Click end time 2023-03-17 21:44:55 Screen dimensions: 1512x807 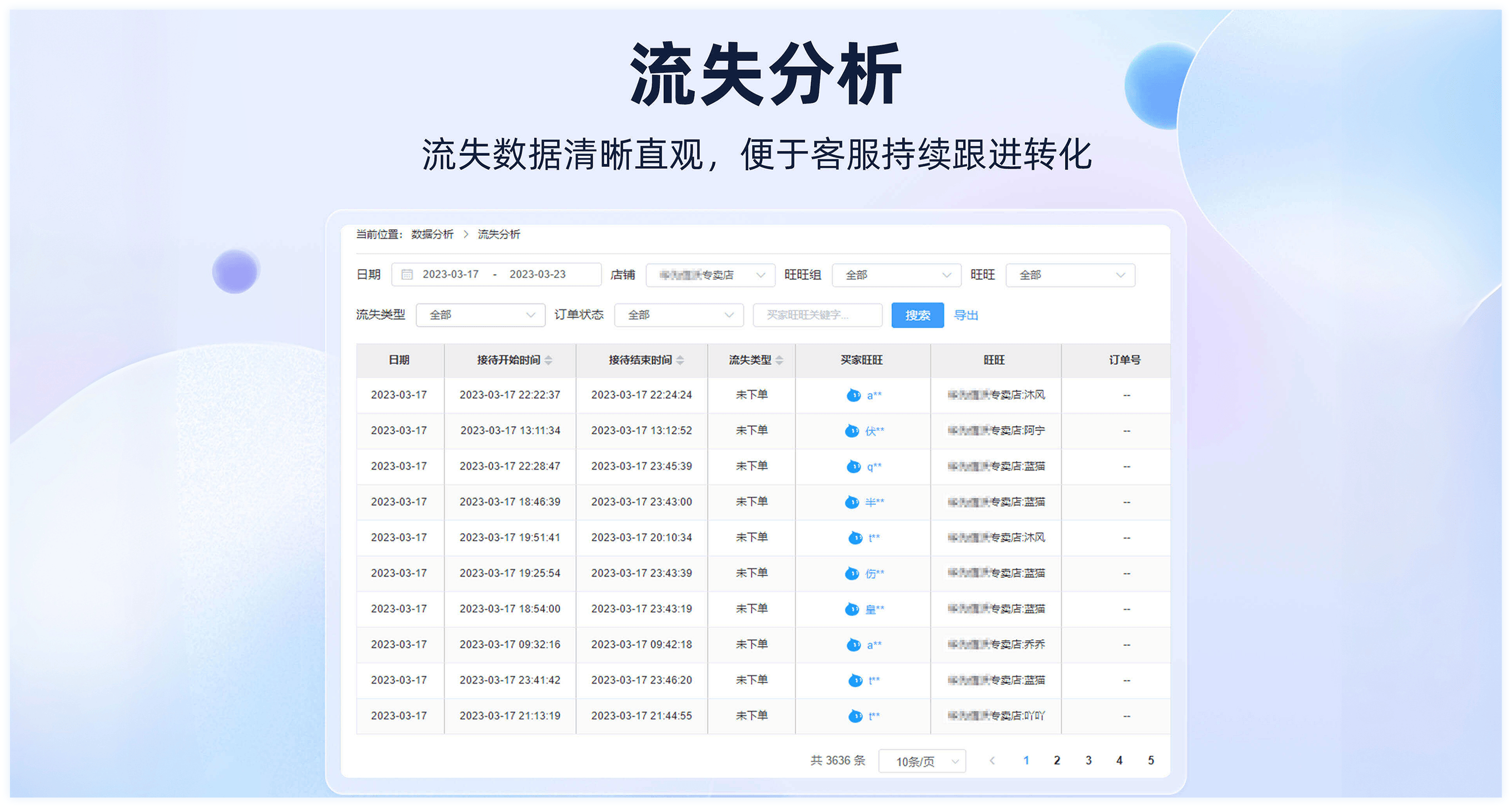pyautogui.click(x=641, y=716)
